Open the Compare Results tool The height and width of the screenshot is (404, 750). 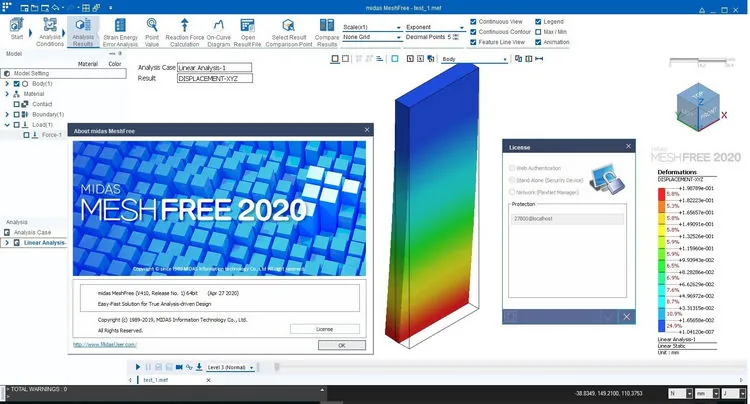tap(327, 33)
